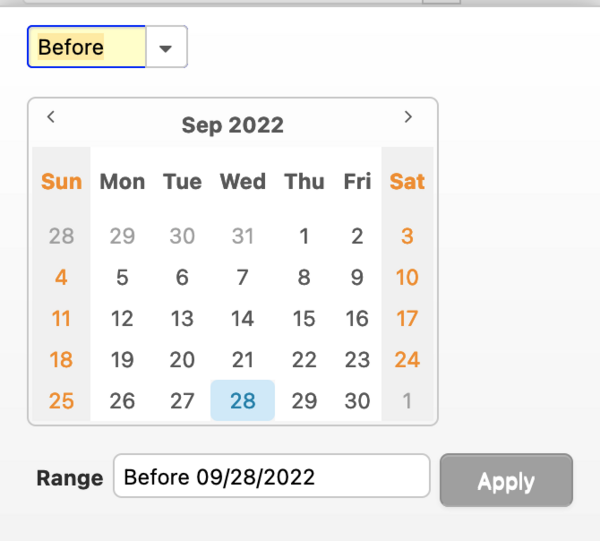
Task: Select Wednesday September 7
Action: pyautogui.click(x=242, y=278)
